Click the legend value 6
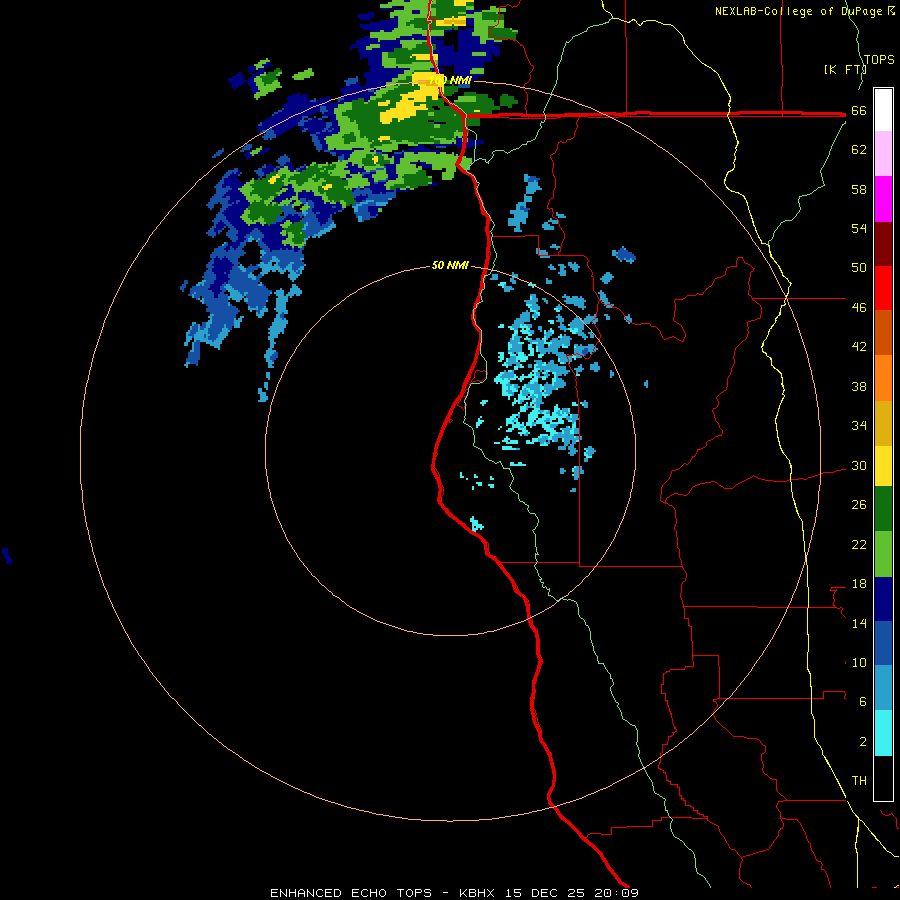900x900 pixels. [x=863, y=701]
